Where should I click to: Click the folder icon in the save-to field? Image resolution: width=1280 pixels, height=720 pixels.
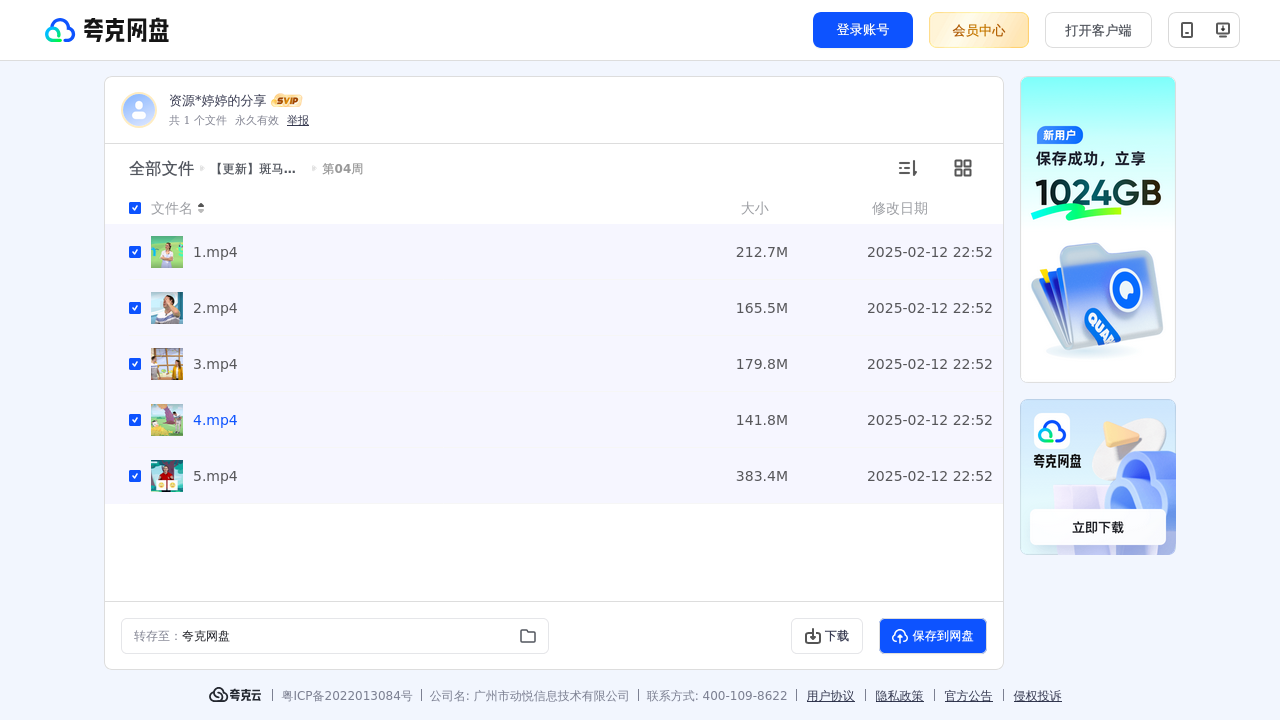coord(528,636)
